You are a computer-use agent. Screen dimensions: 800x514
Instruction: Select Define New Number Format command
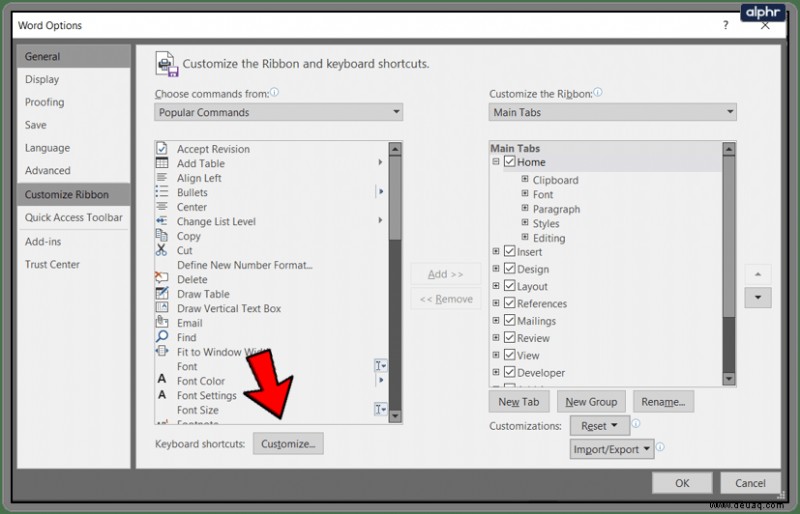pos(244,265)
